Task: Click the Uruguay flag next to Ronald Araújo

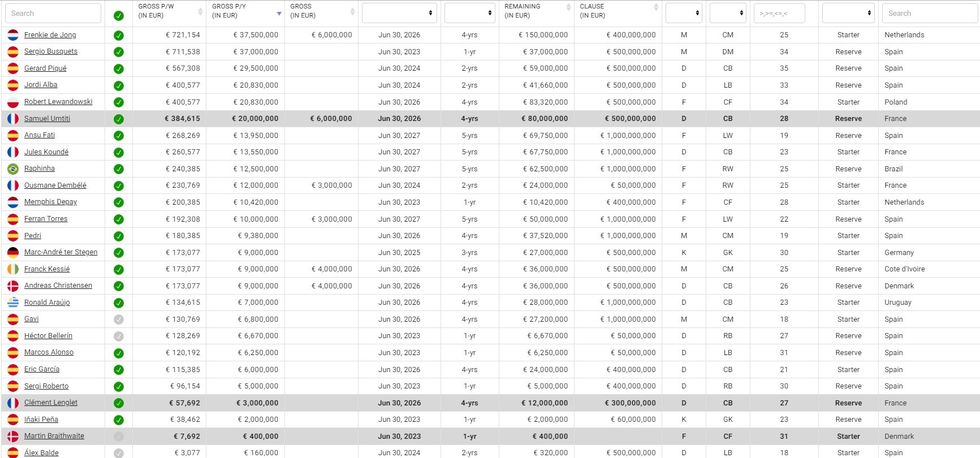Action: point(13,303)
